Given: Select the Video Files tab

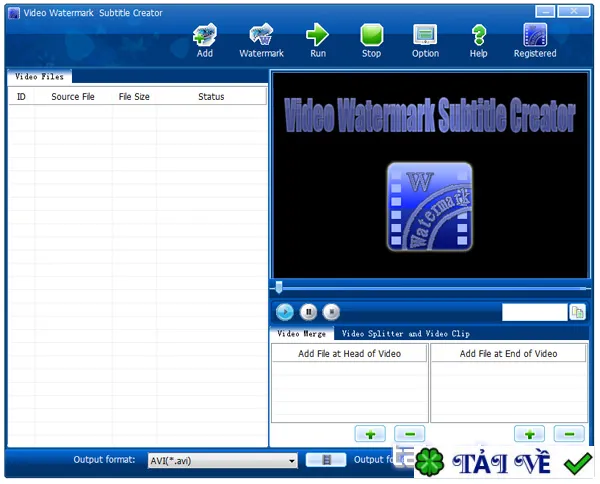Looking at the screenshot, I should 39,77.
